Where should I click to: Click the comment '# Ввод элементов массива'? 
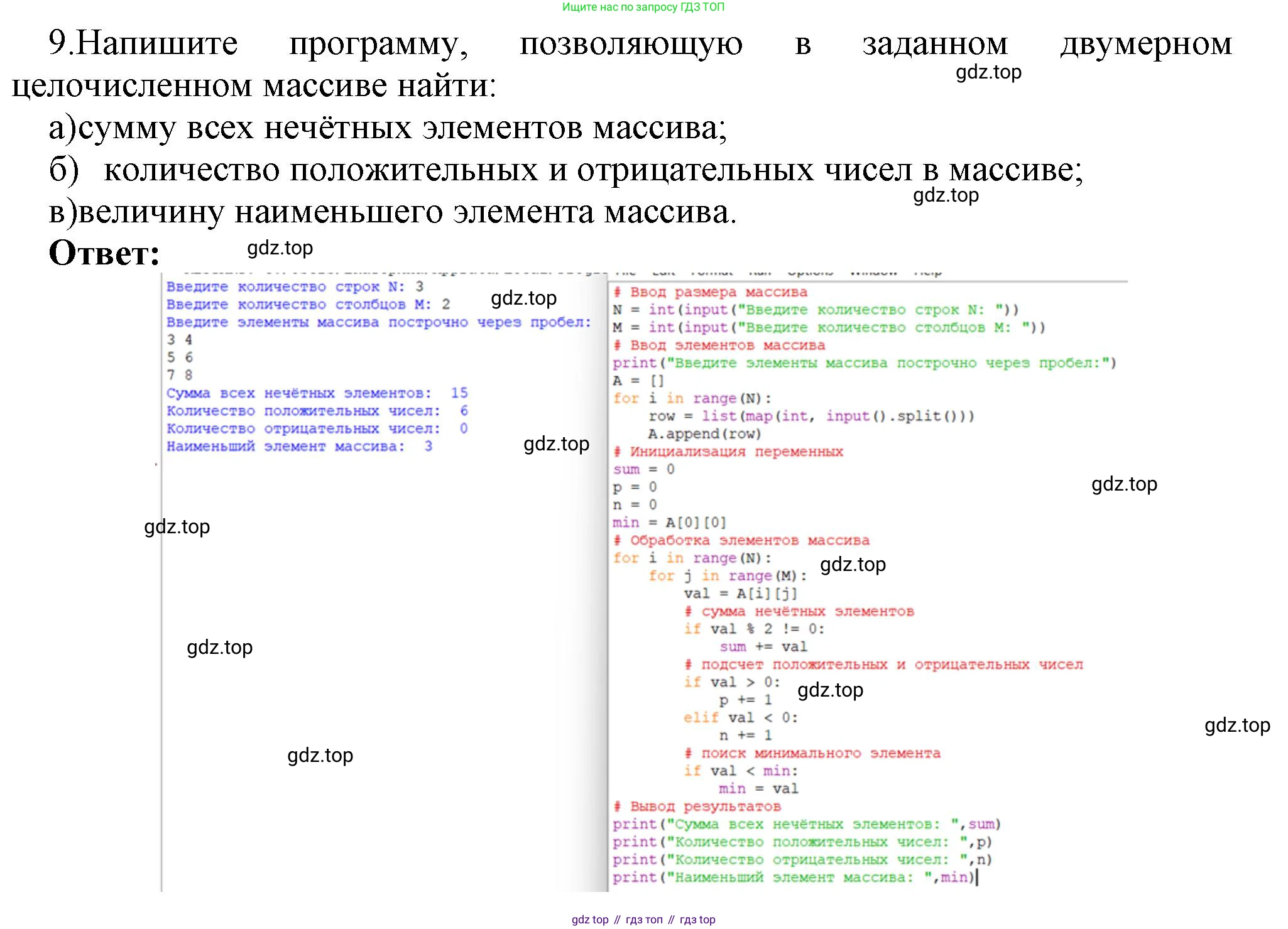[x=719, y=345]
